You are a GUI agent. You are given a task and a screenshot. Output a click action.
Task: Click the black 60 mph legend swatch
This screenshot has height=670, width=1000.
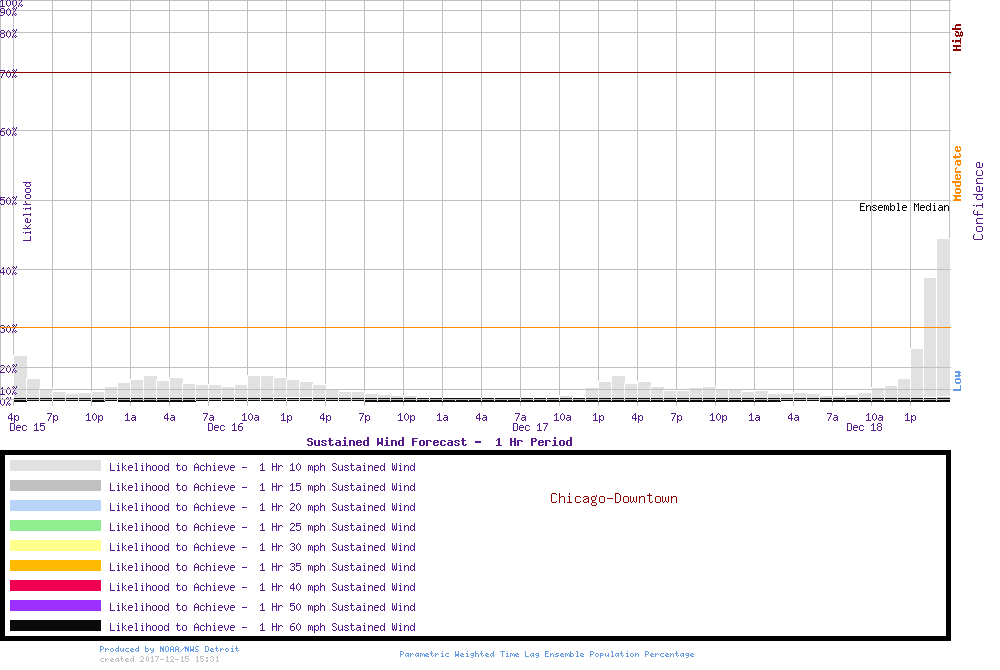coord(55,626)
